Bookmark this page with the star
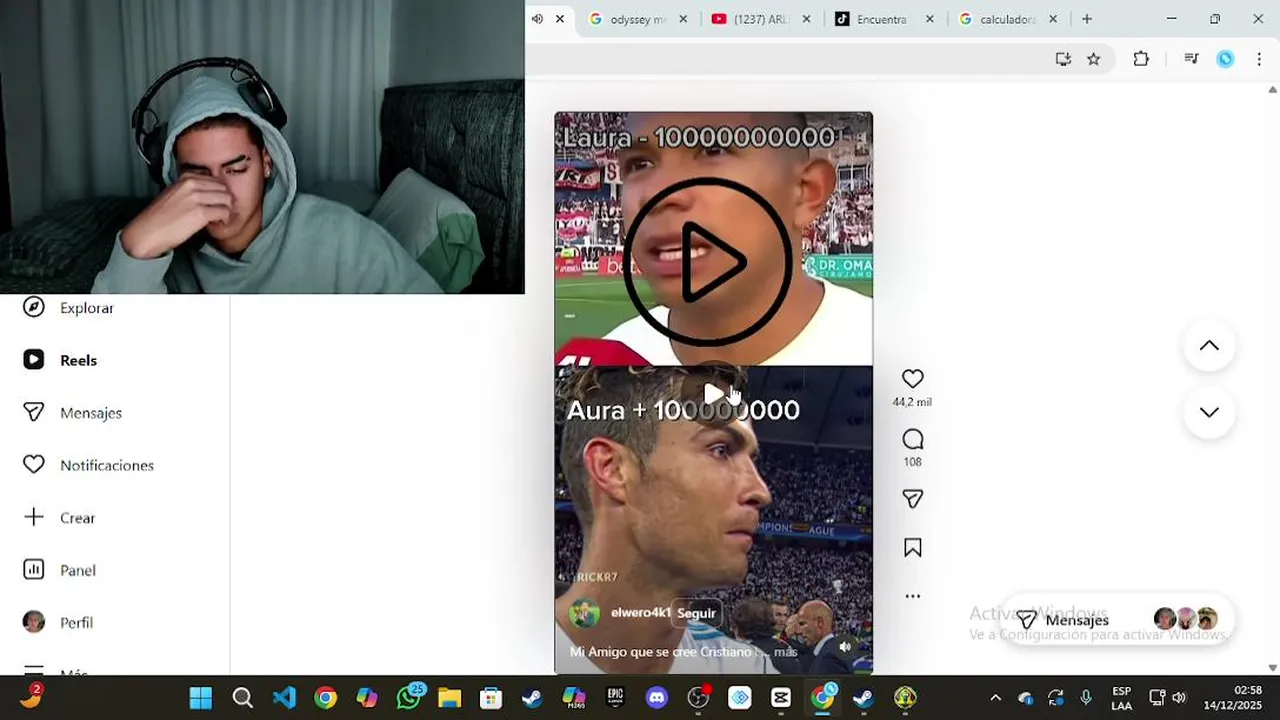1280x720 pixels. pyautogui.click(x=1094, y=59)
